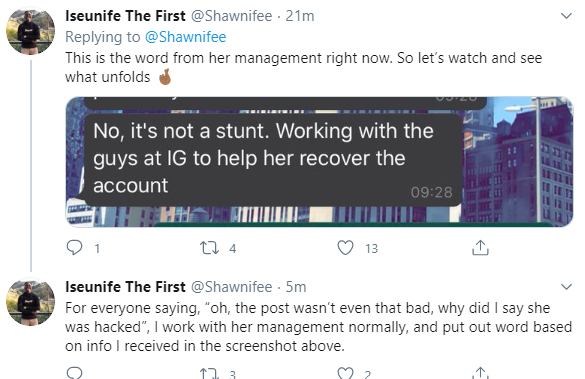Open the 5m timestamp link
Screen dimensions: 585x379
pos(296,287)
